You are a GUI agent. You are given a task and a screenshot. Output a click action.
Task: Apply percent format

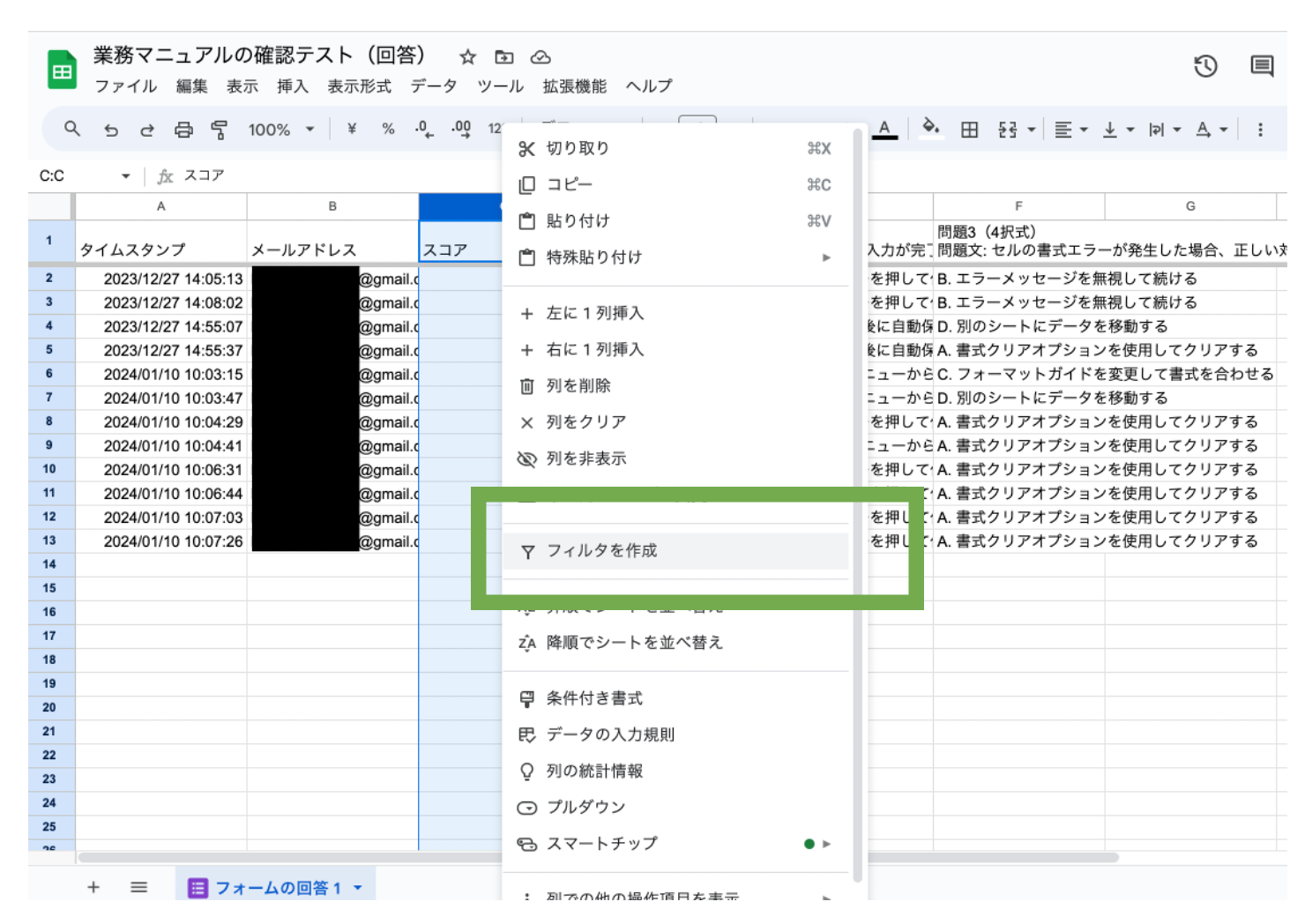click(x=388, y=129)
